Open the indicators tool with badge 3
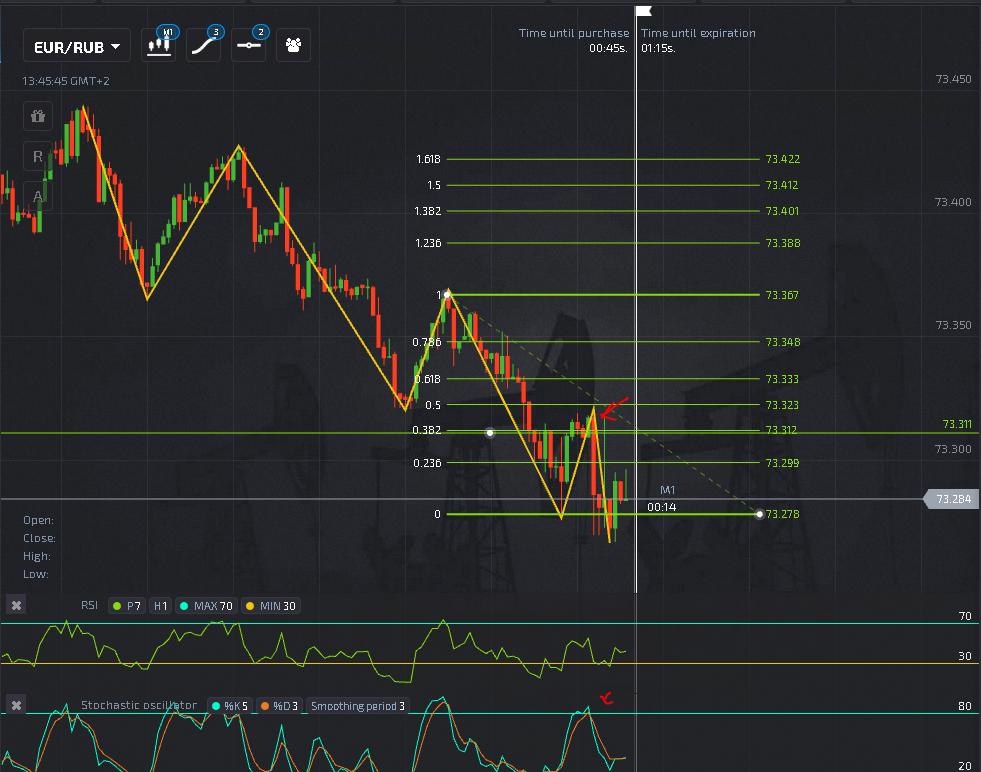 click(x=203, y=46)
